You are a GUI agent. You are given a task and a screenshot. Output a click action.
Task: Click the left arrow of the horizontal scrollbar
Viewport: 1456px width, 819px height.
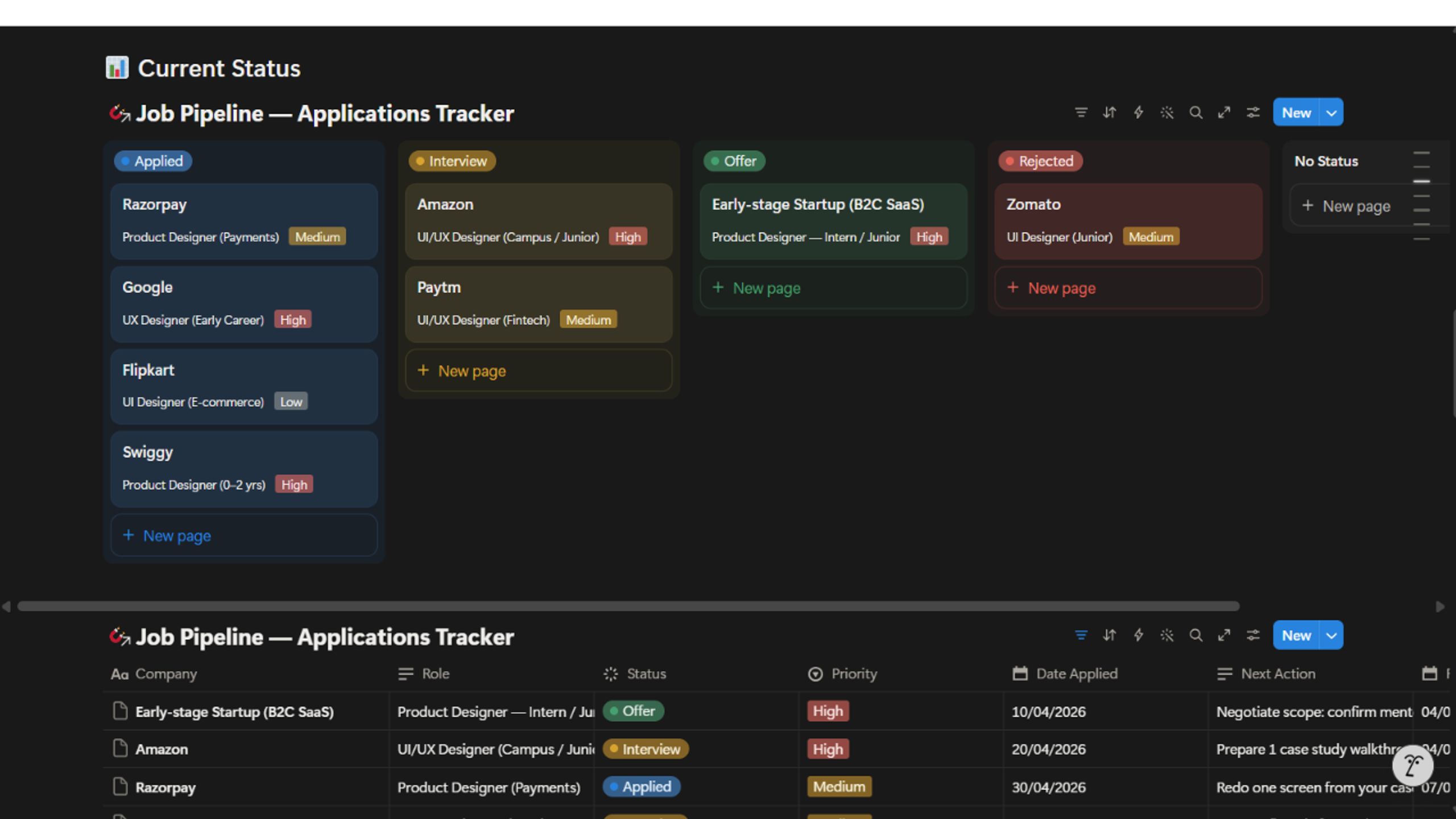coord(6,607)
